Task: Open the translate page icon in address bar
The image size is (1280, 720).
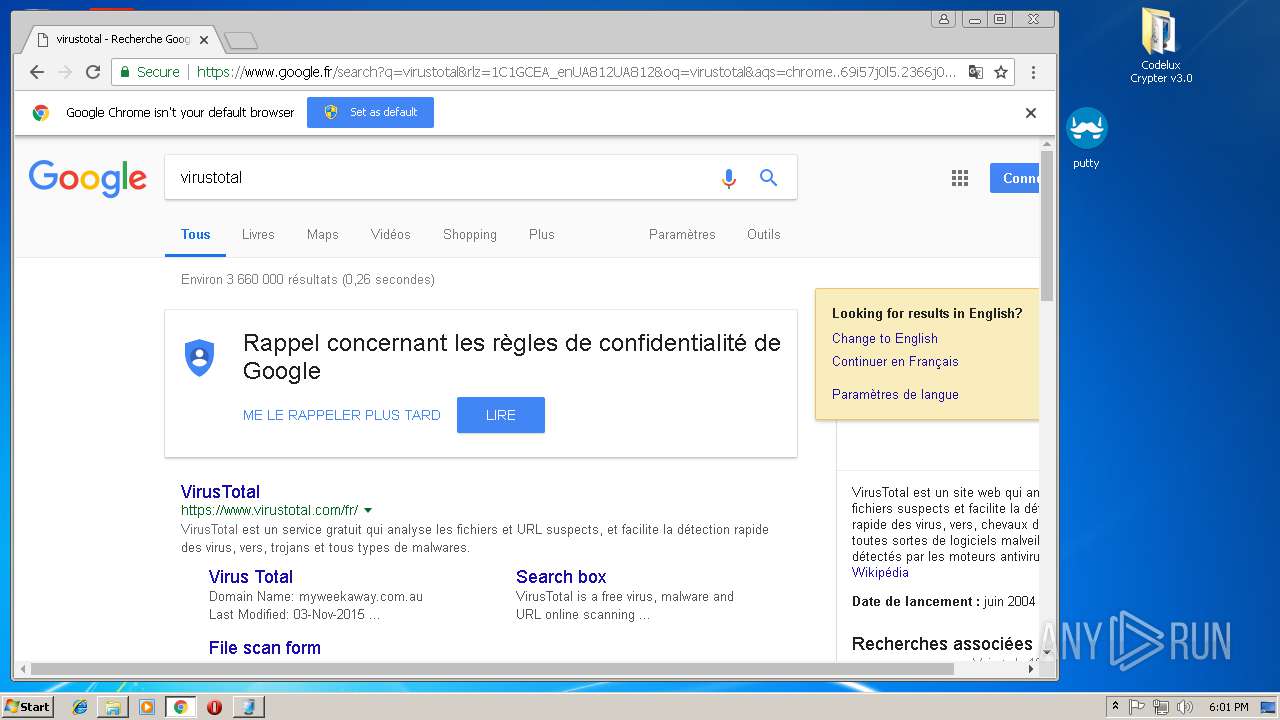Action: (x=975, y=72)
